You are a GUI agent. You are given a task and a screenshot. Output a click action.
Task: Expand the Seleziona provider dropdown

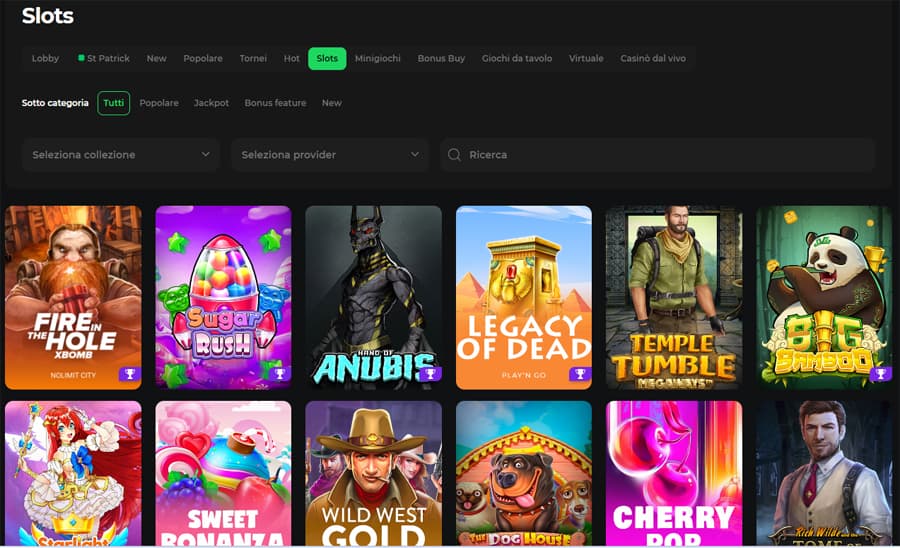tap(330, 155)
